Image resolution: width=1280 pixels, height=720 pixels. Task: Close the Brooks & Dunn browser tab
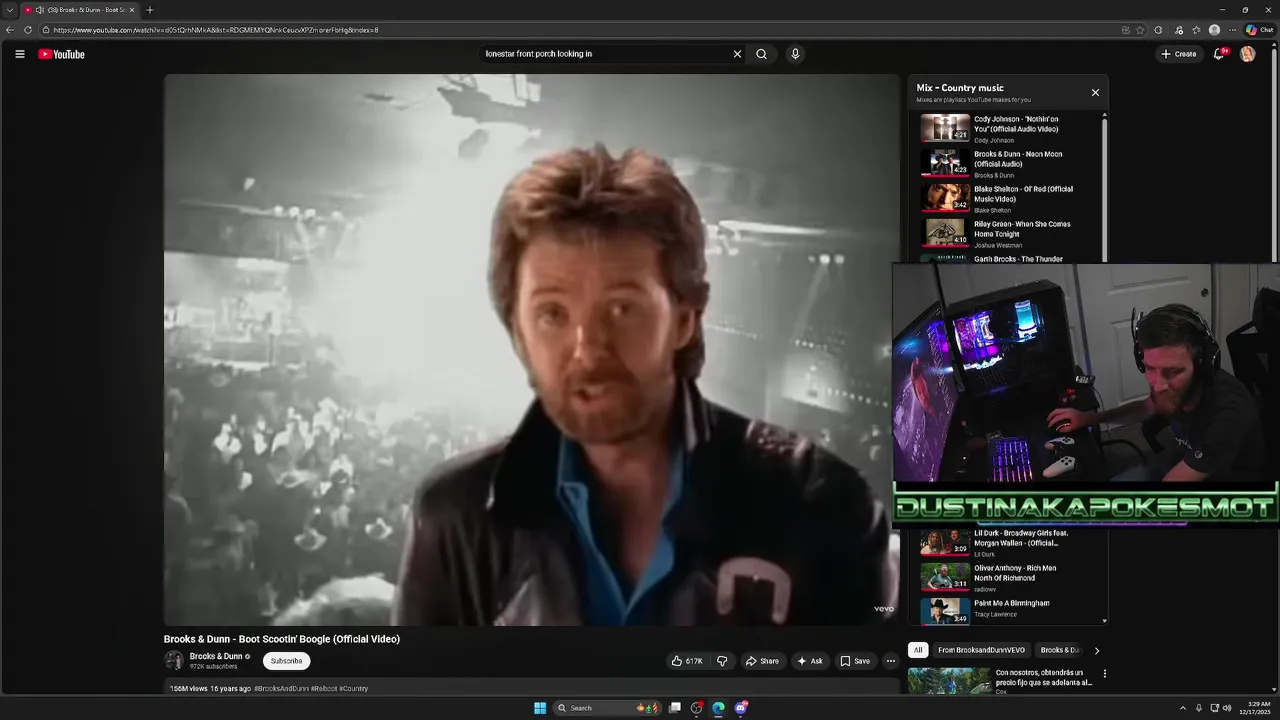[x=132, y=10]
